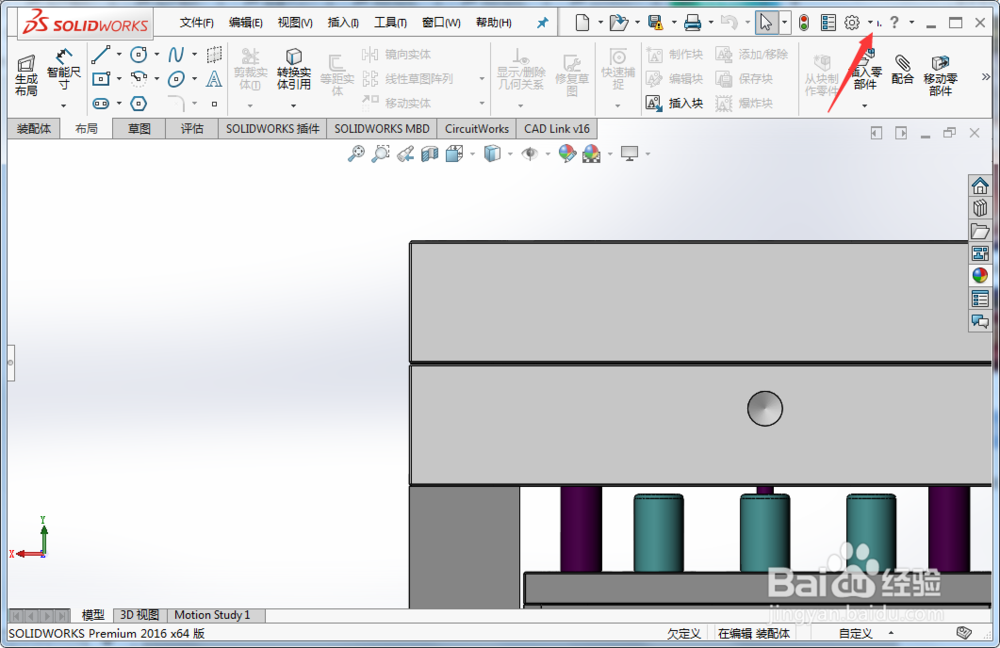The width and height of the screenshot is (1000, 648).
Task: Select the Smart Dimension (智能尺寸) tool
Action: (x=63, y=69)
